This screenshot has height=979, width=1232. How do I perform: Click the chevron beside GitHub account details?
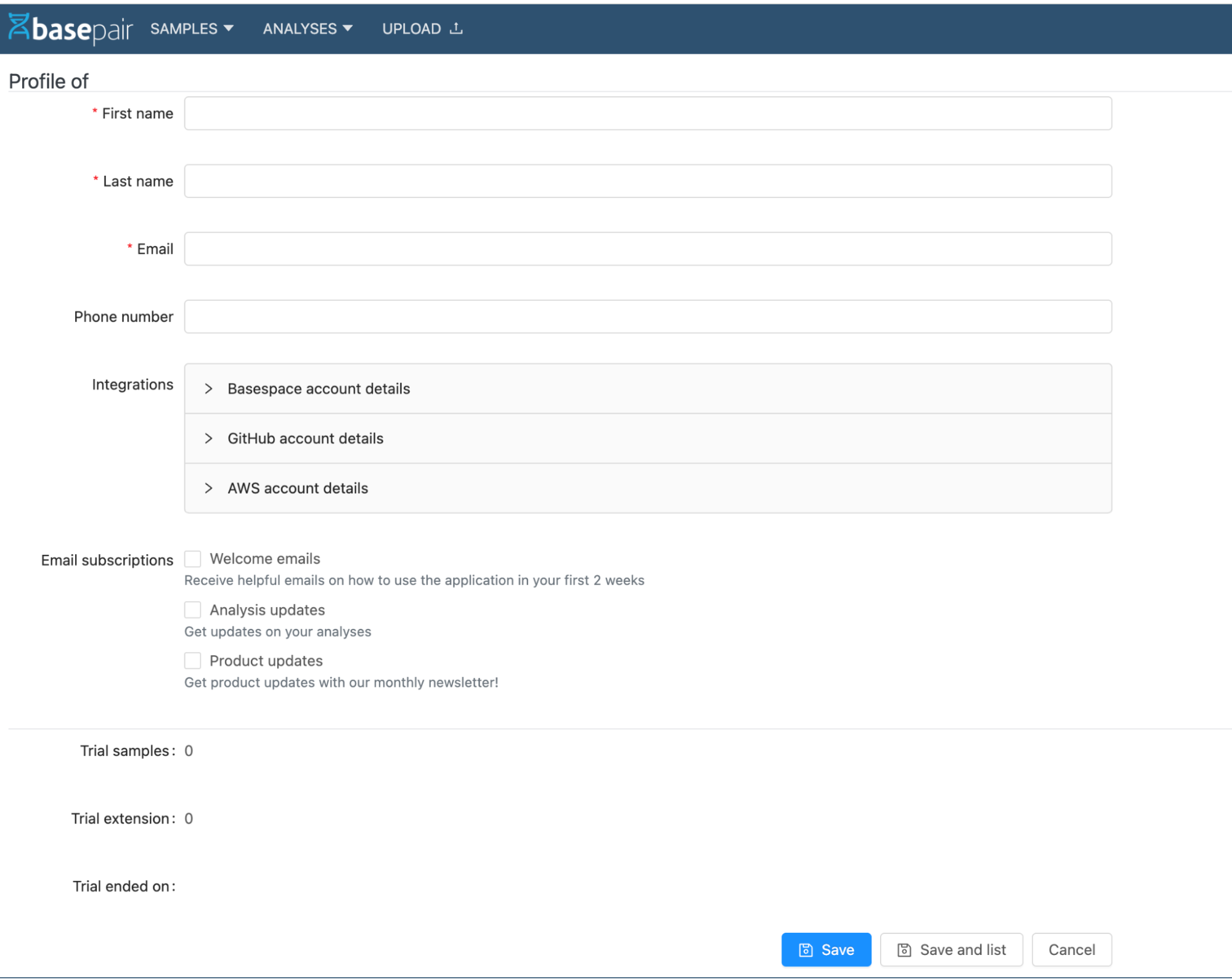point(208,438)
